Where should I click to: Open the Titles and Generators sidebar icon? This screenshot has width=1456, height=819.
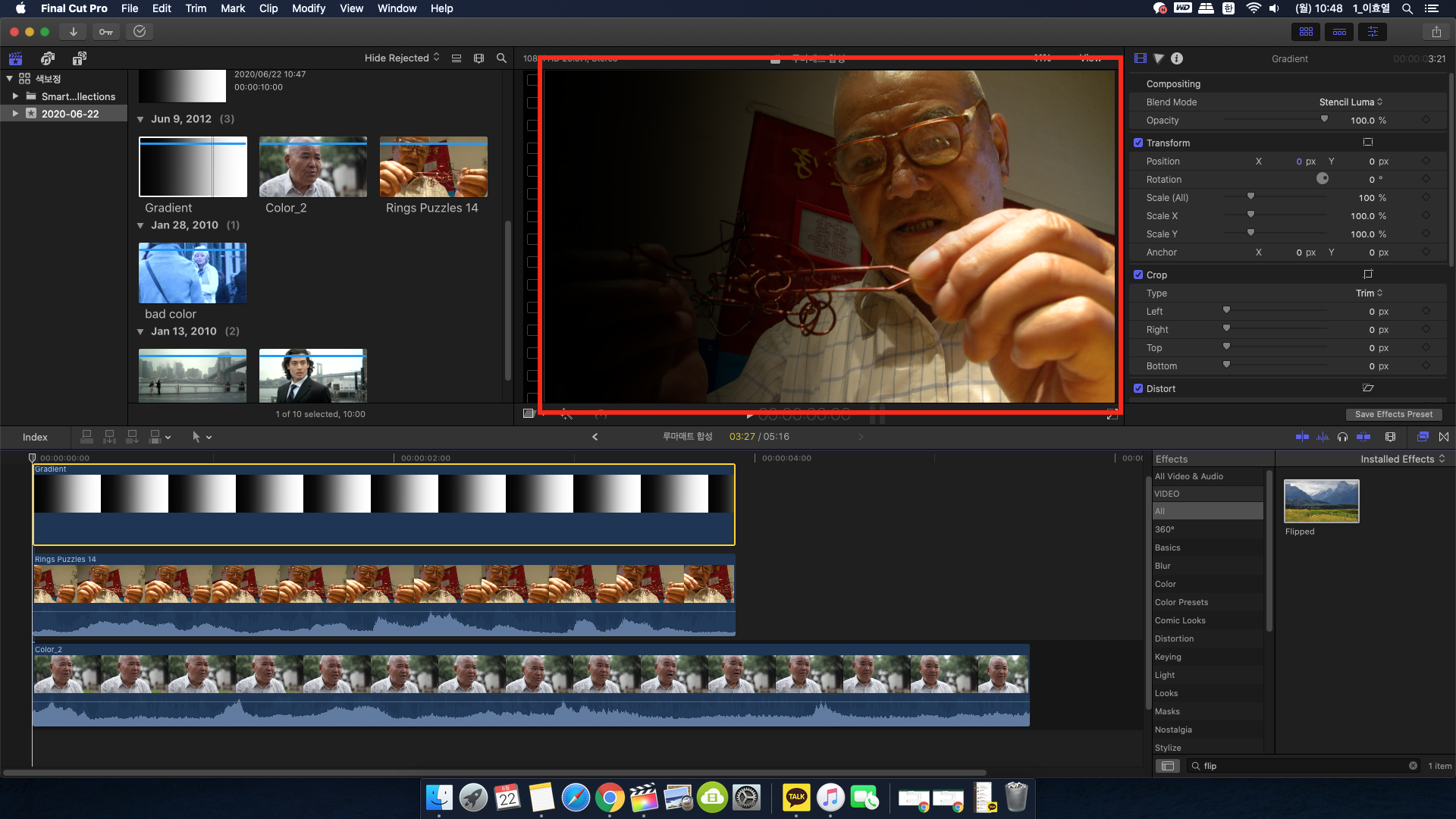click(x=80, y=58)
